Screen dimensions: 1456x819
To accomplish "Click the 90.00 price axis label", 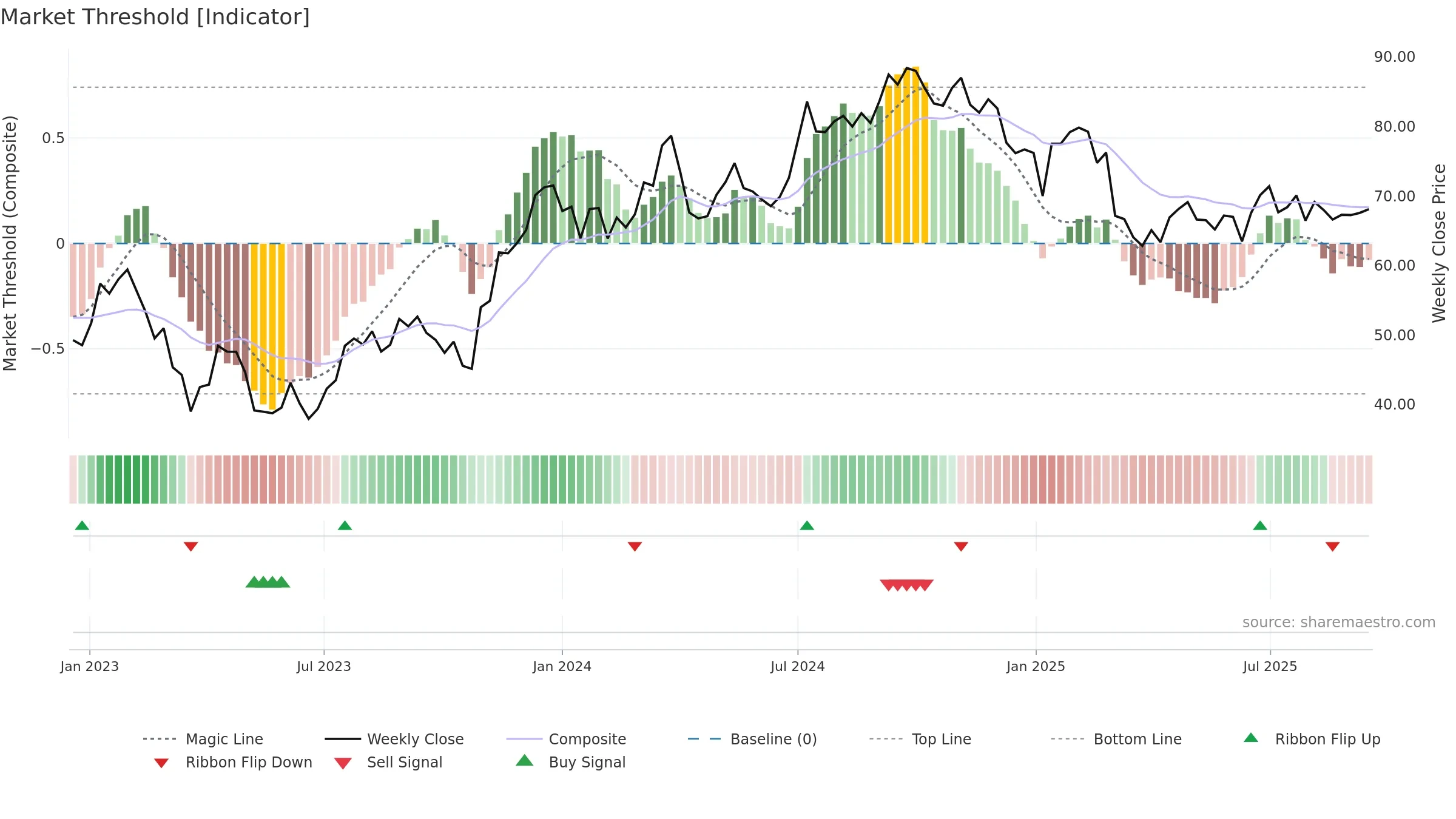I will pyautogui.click(x=1395, y=57).
